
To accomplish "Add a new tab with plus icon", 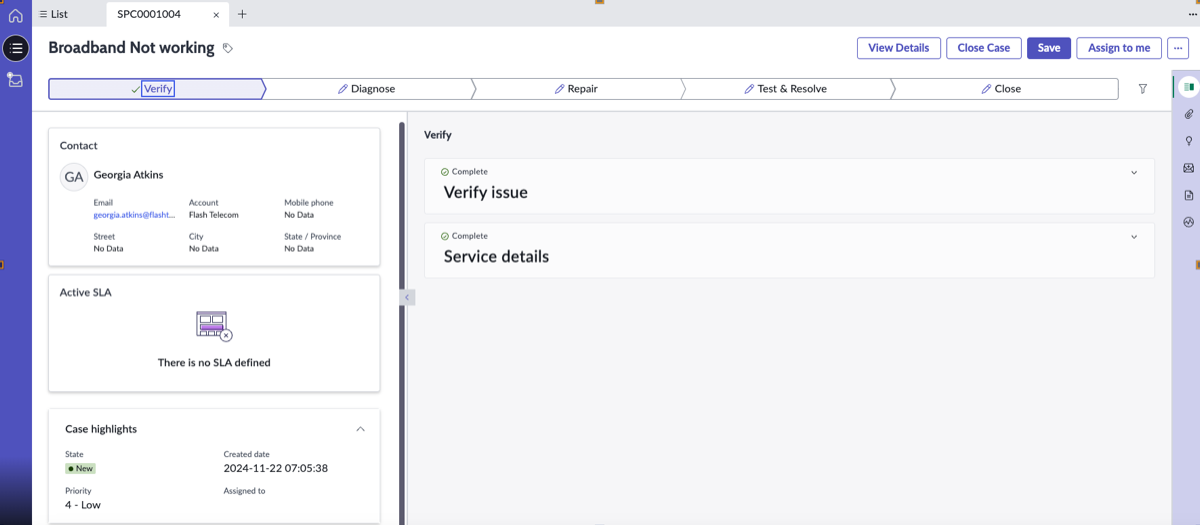I will coord(242,14).
